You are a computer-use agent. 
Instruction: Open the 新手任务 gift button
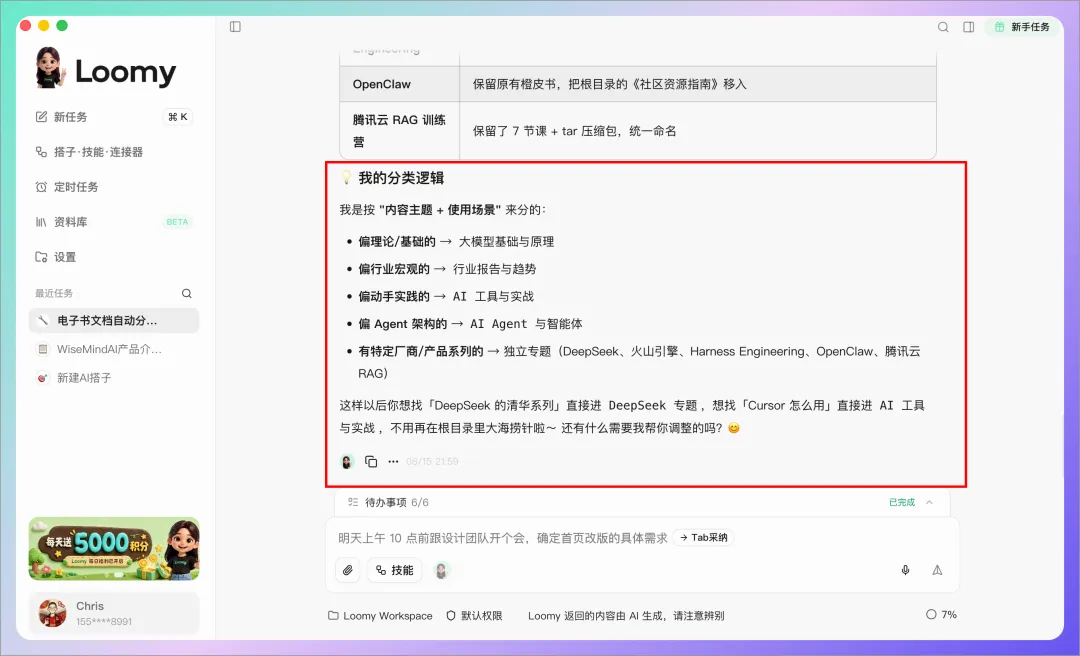click(1022, 27)
